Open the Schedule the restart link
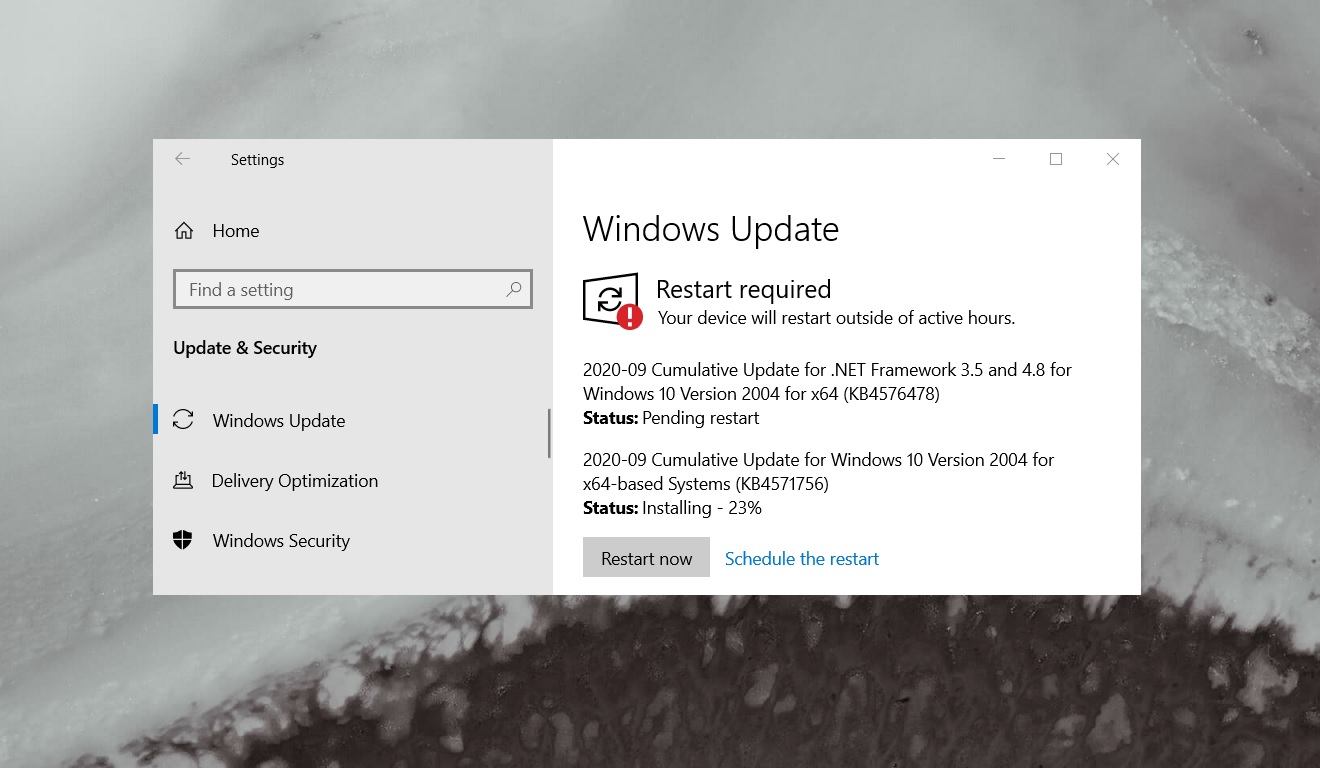 801,558
